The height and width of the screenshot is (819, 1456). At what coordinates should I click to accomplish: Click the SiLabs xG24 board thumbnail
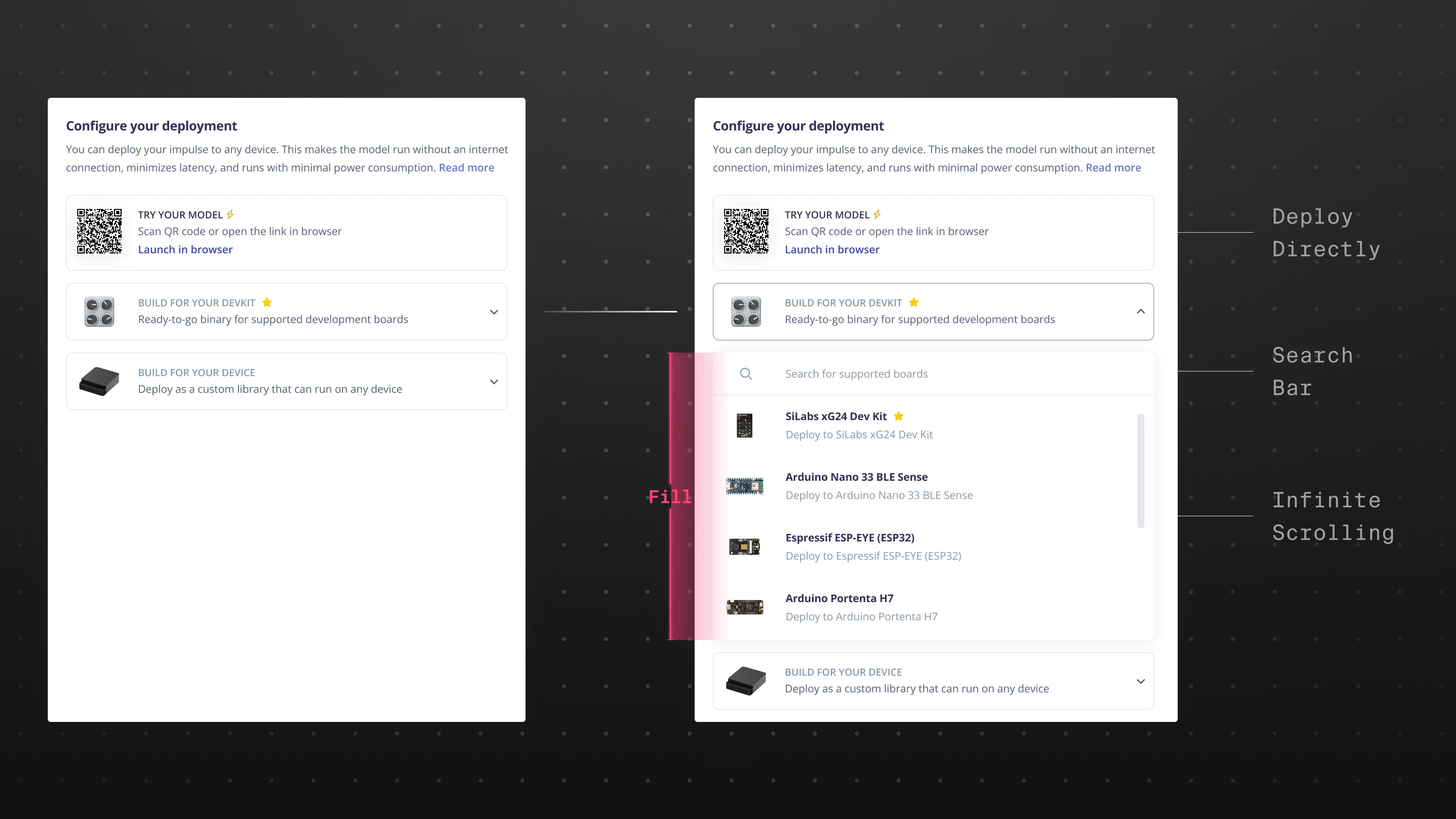coord(744,425)
